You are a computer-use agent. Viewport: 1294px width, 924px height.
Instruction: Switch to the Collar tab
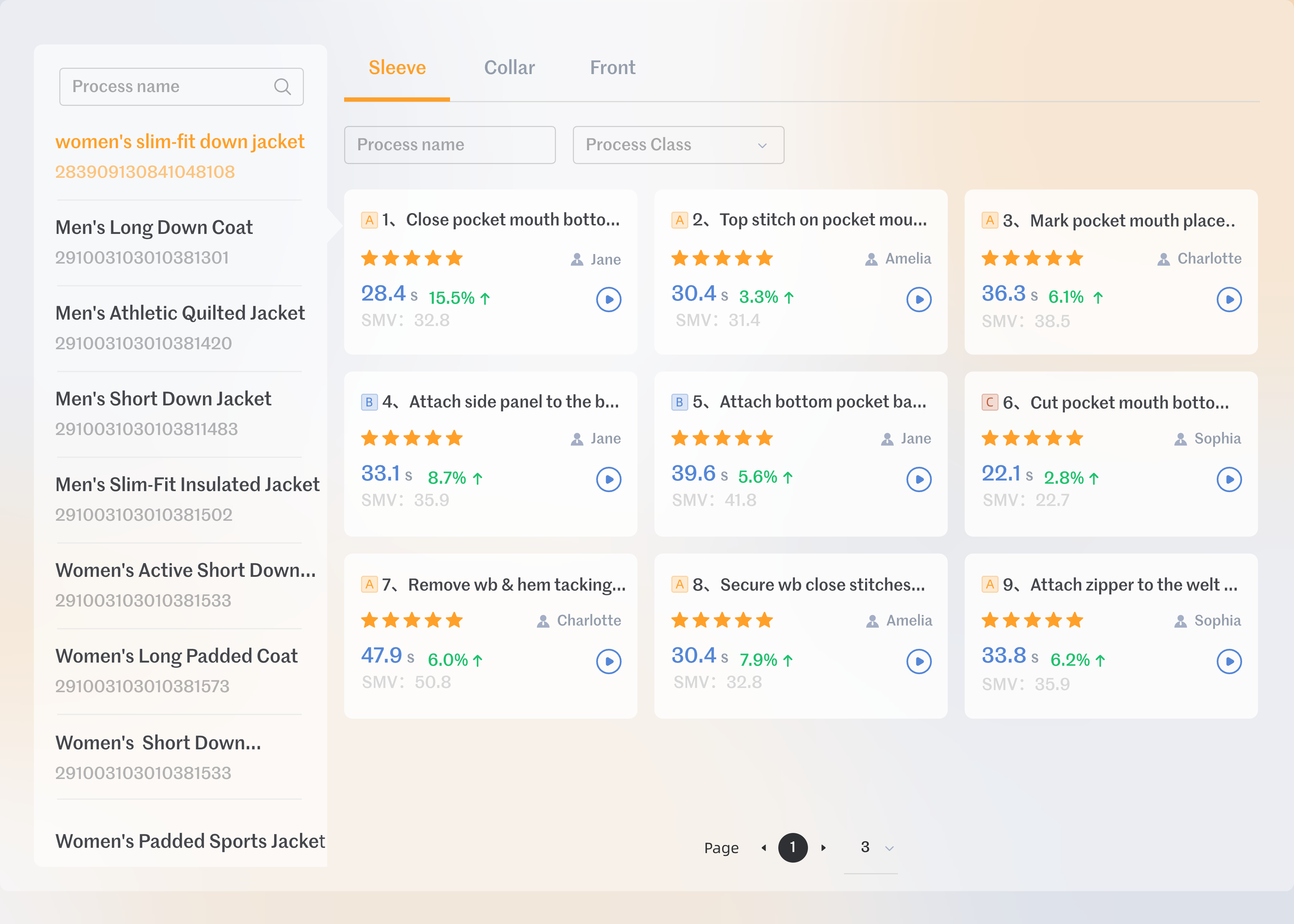tap(509, 68)
